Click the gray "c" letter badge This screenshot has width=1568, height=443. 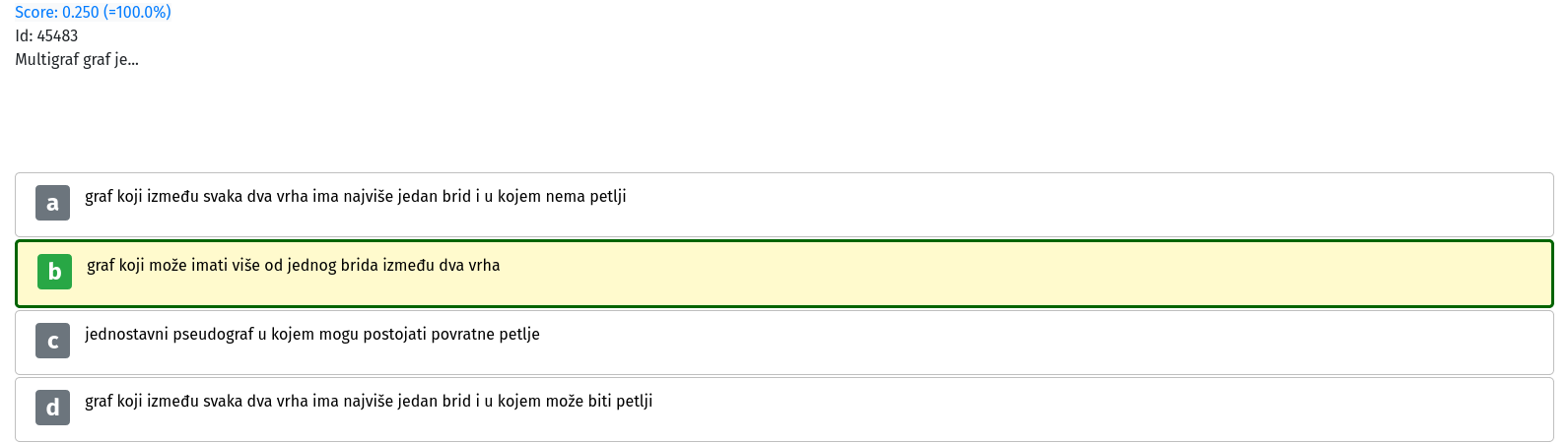click(52, 341)
